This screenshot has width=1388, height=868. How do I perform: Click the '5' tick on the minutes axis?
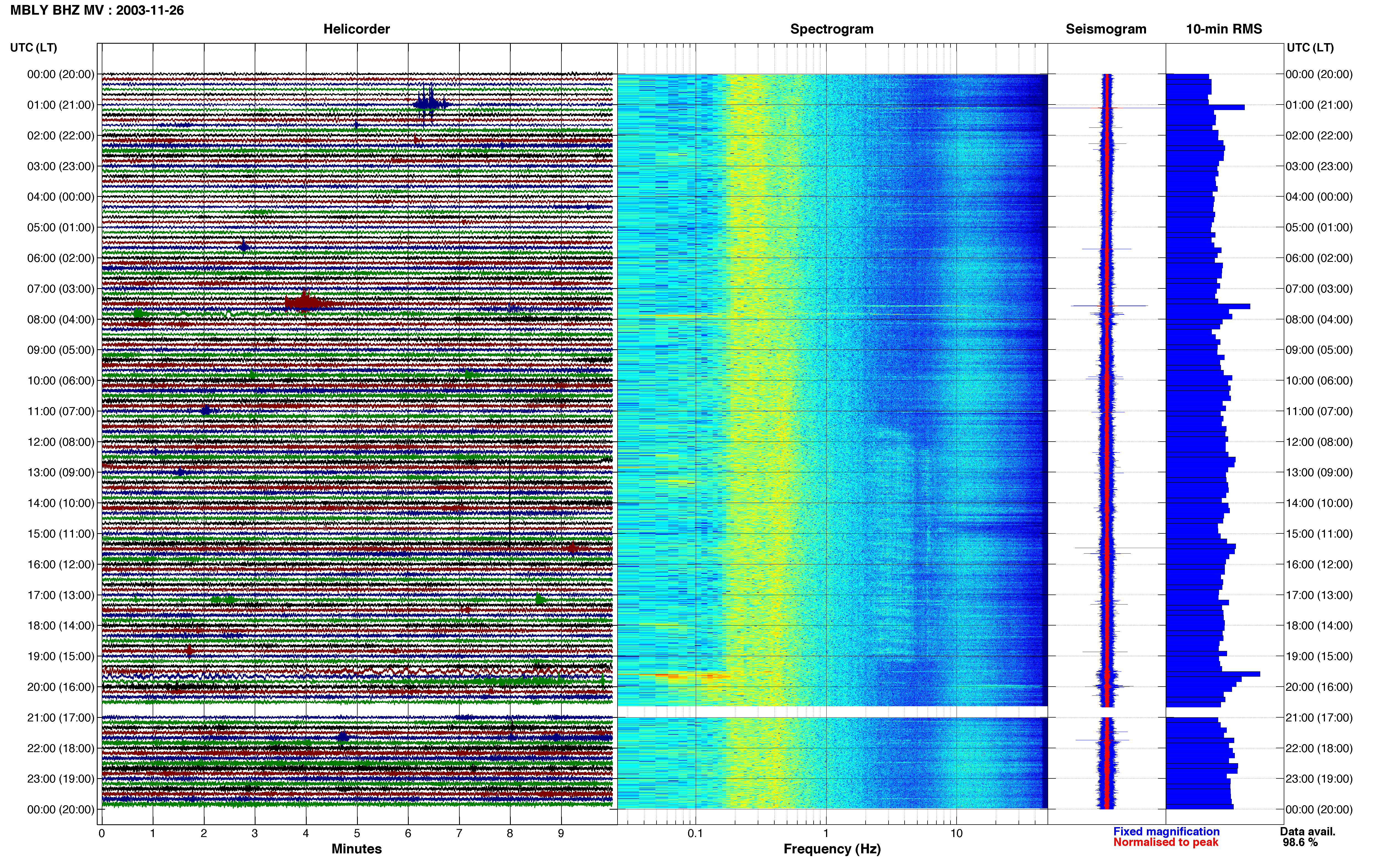tap(357, 833)
